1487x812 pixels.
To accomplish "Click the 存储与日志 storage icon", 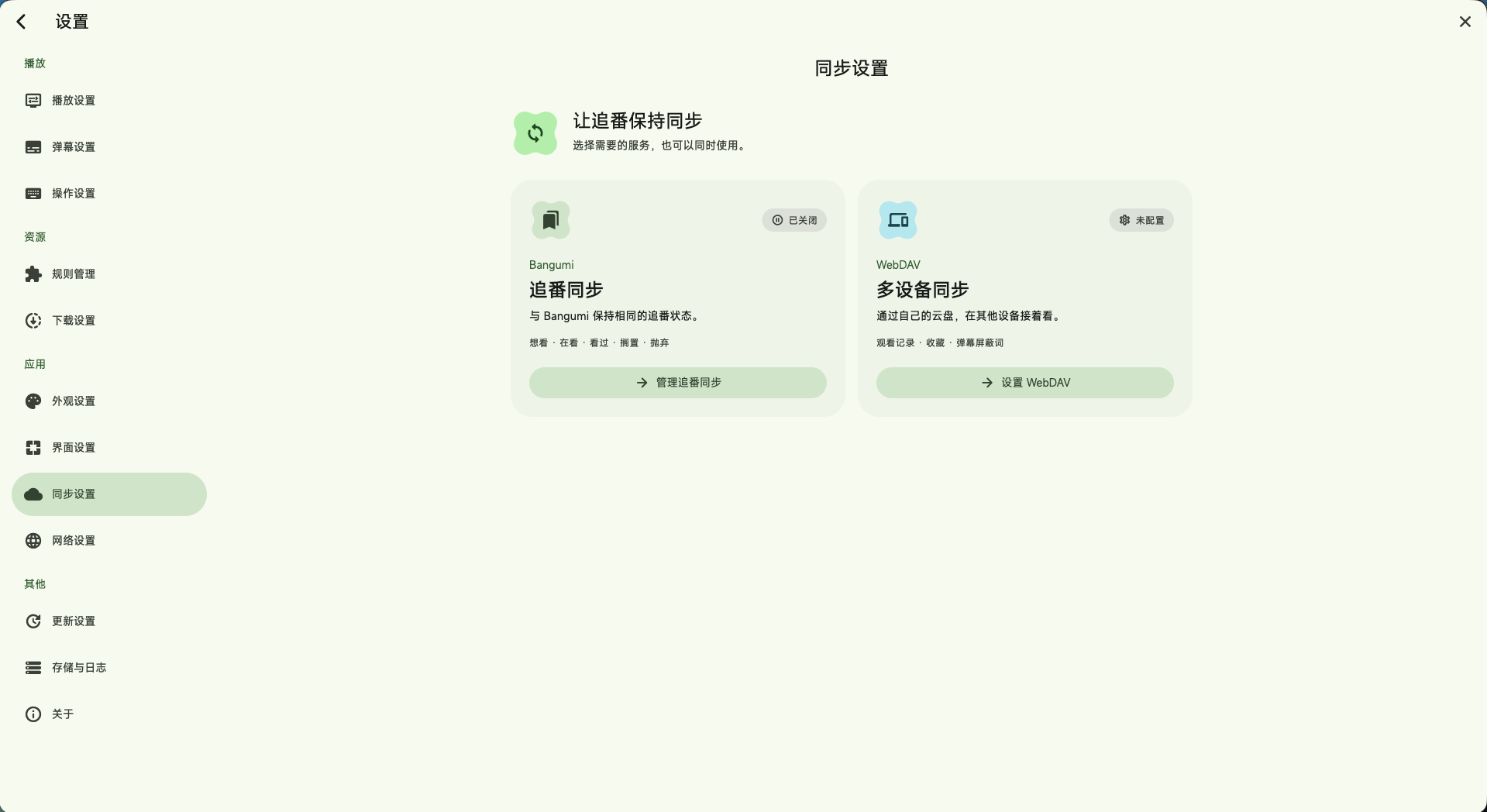I will pos(33,668).
